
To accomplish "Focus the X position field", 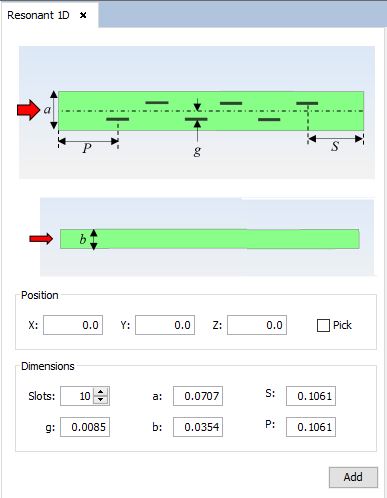I will click(x=73, y=325).
